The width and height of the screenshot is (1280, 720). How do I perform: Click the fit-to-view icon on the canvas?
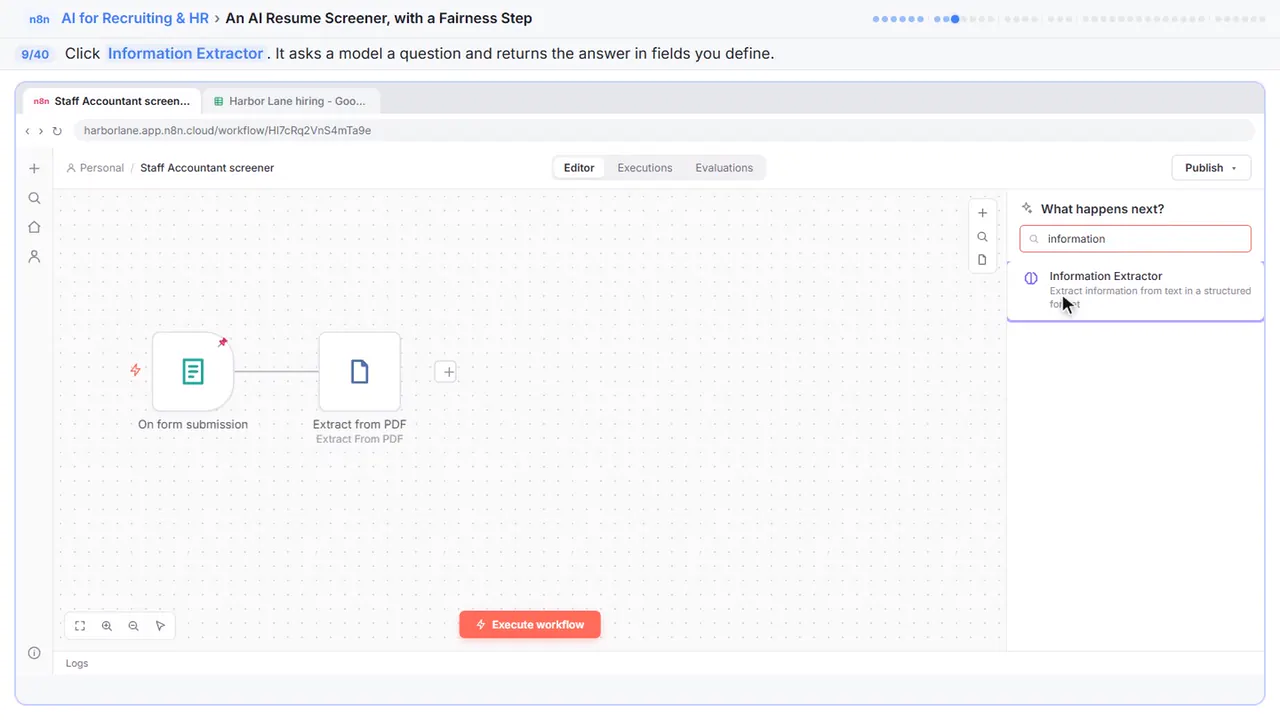click(80, 626)
